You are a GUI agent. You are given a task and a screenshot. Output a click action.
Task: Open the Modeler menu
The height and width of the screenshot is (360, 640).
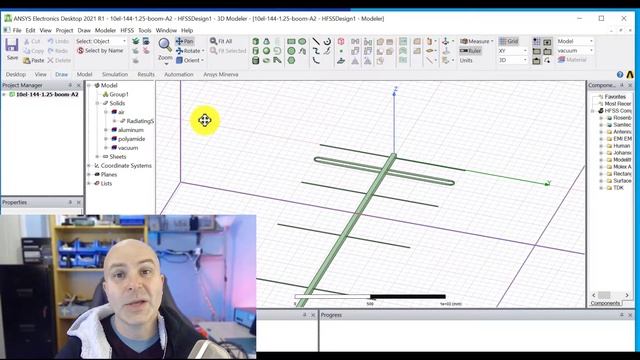(105, 30)
